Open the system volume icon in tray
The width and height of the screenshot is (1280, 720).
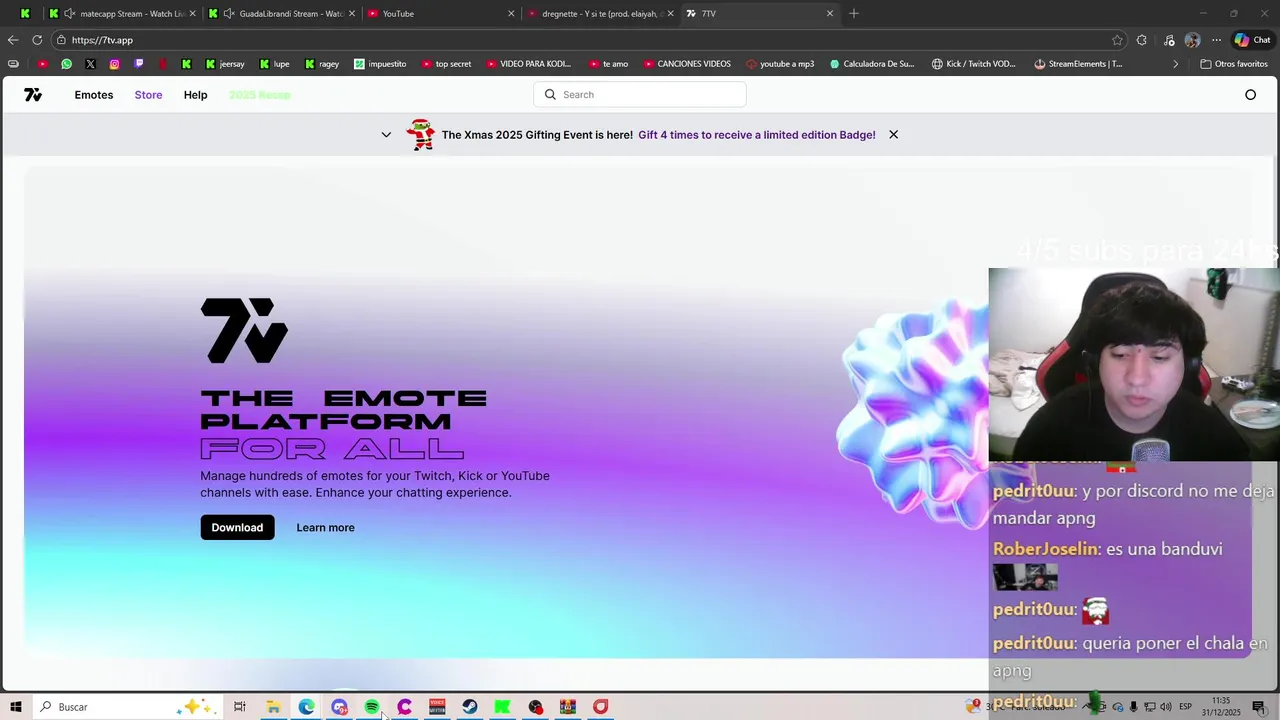[1165, 707]
